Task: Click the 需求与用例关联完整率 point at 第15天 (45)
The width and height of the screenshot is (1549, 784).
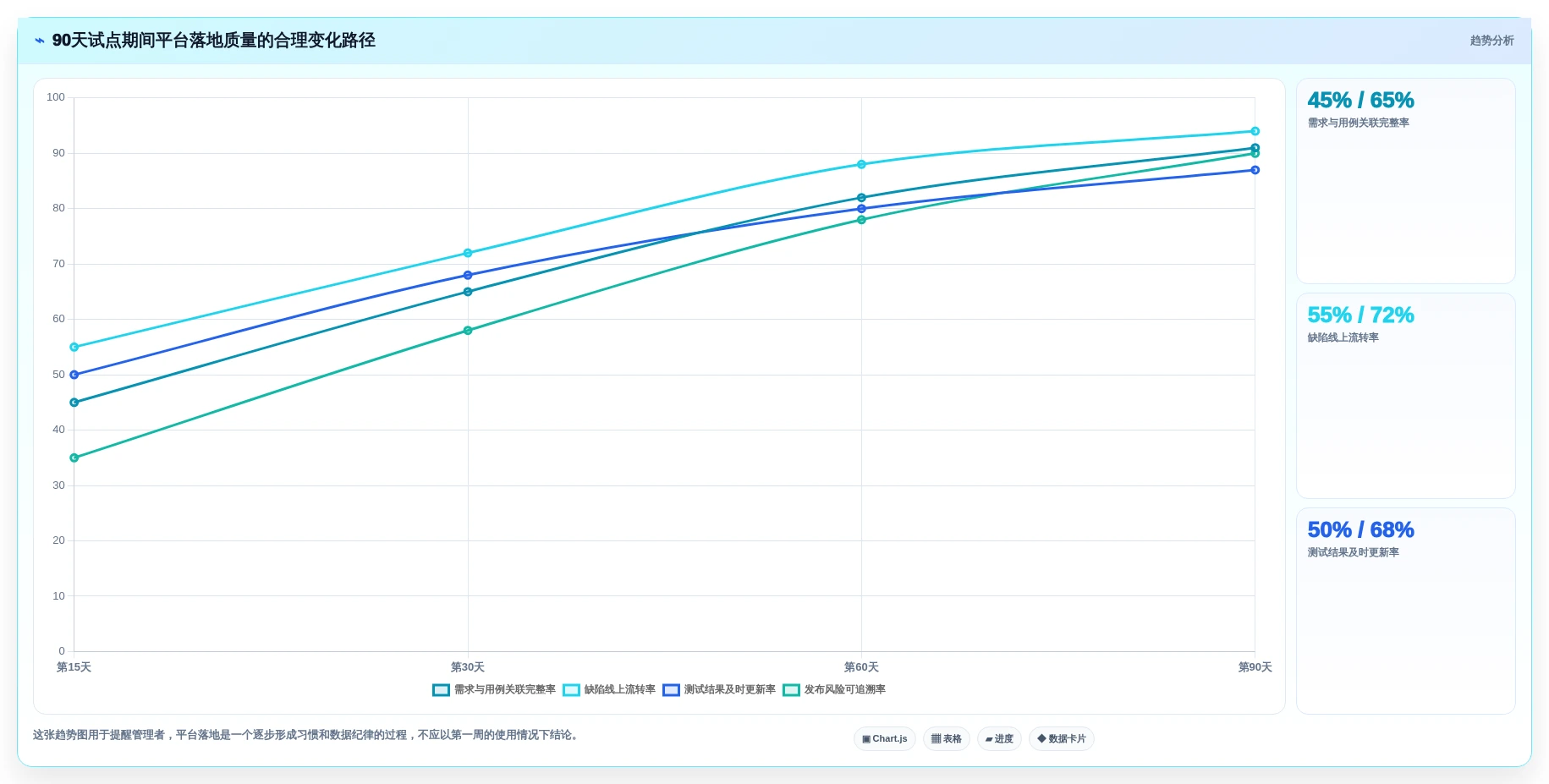Action: 74,403
